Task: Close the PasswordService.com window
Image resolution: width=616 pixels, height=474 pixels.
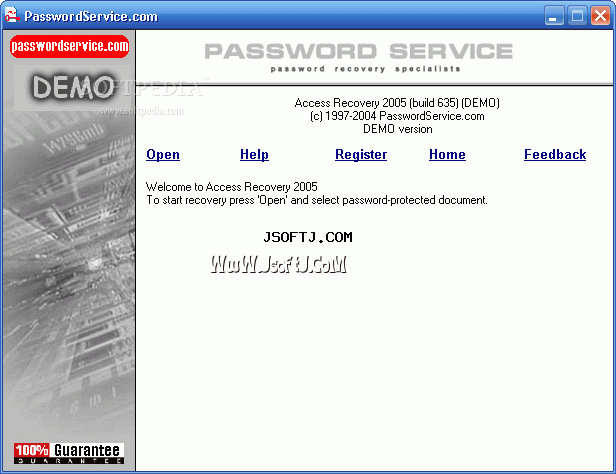Action: pyautogui.click(x=600, y=16)
